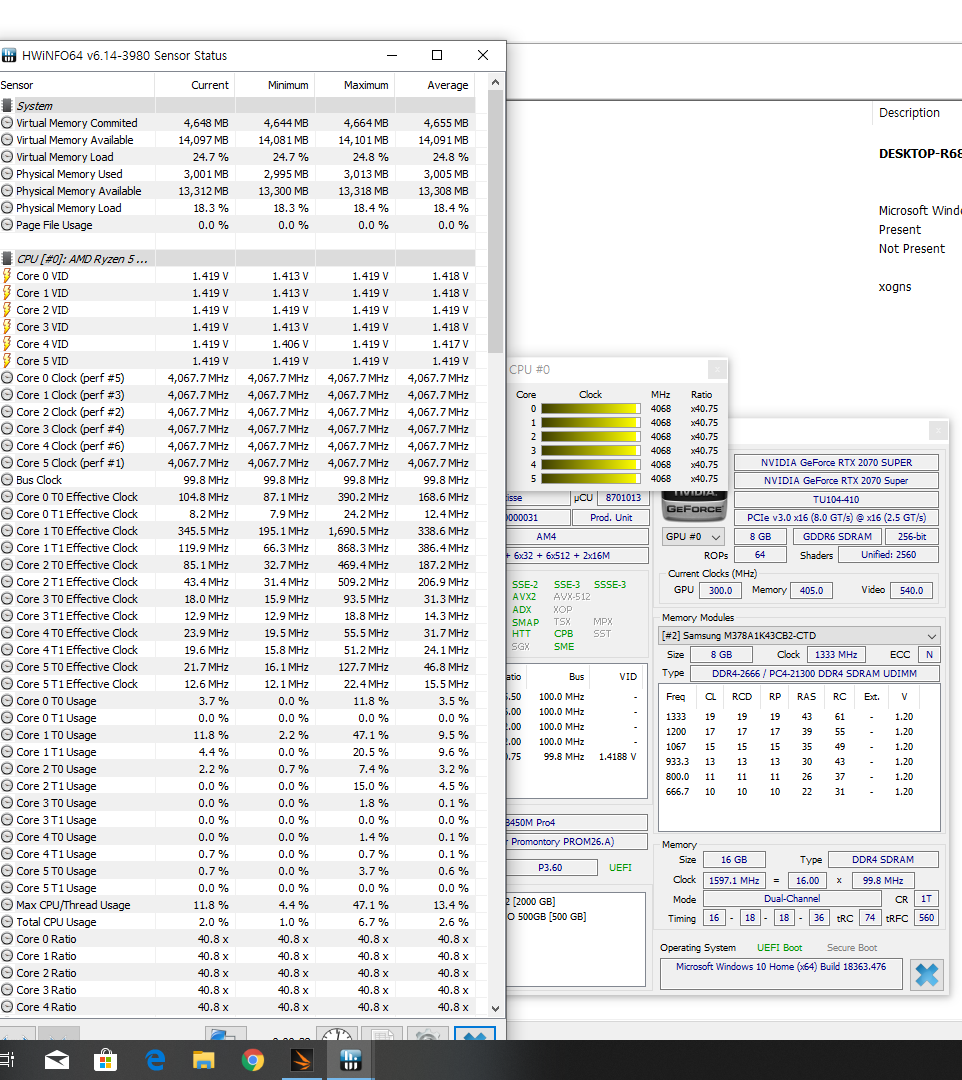Click the HWiNFO icon on the taskbar
Viewport: 962px width, 1080px height.
pos(351,1060)
